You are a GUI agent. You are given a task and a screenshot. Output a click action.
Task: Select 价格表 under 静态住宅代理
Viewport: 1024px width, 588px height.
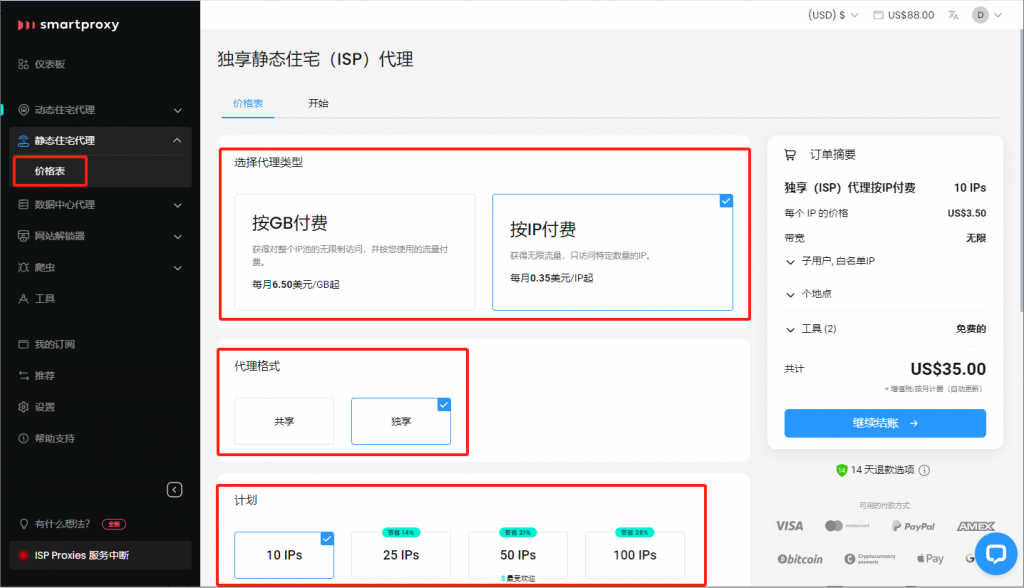(x=50, y=171)
